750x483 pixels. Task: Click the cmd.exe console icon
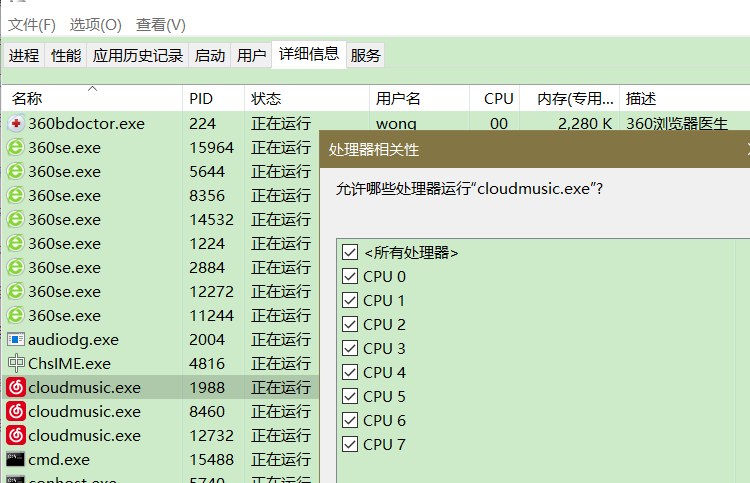(x=15, y=460)
